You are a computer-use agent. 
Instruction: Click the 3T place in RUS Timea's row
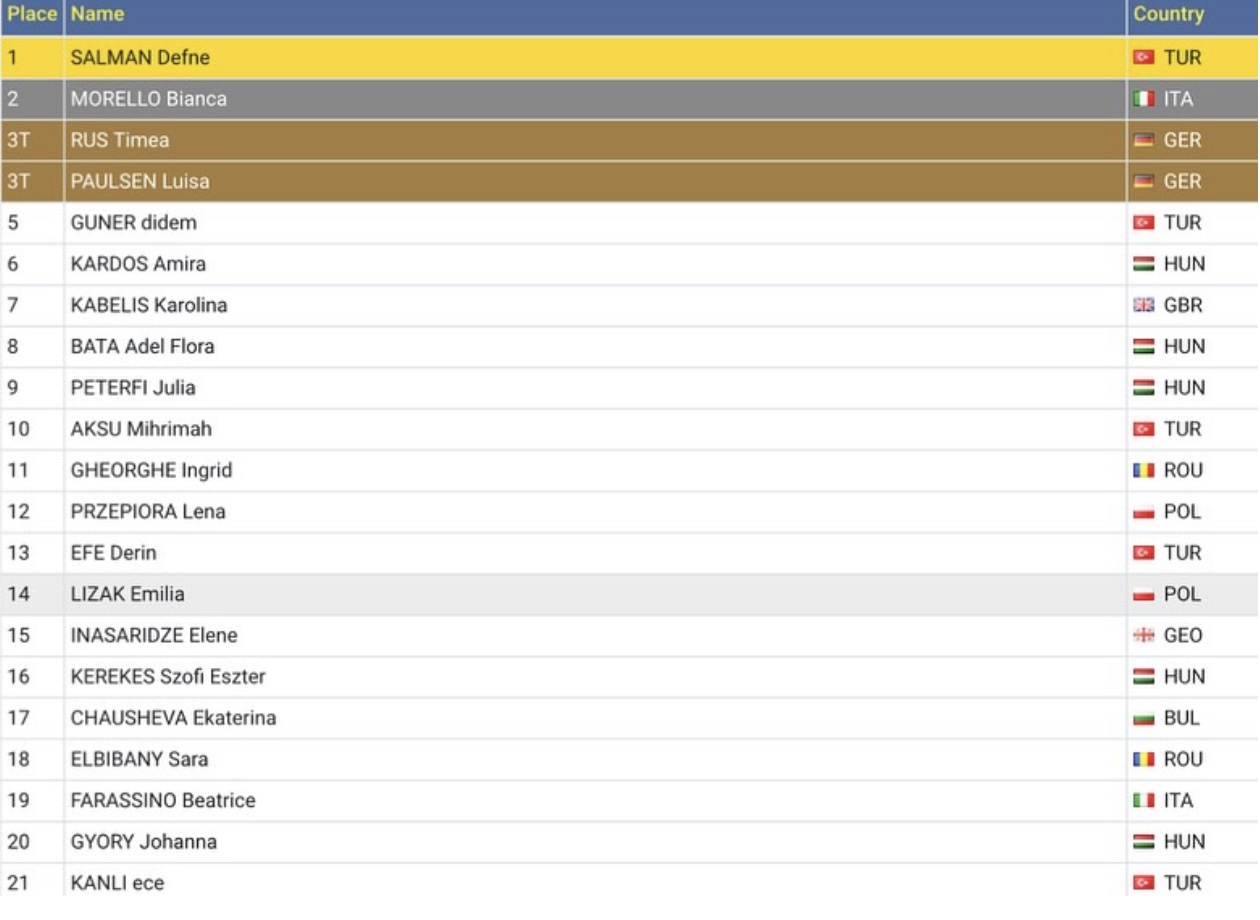[19, 141]
